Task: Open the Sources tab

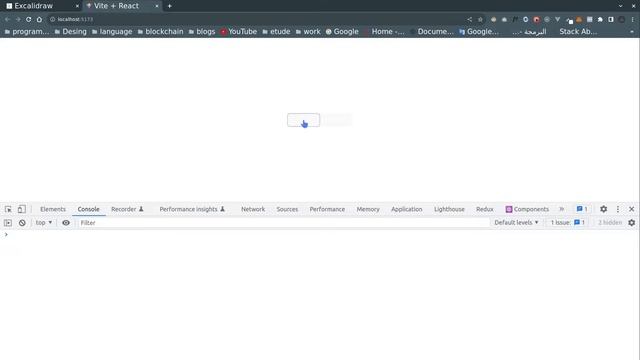Action: 287,209
